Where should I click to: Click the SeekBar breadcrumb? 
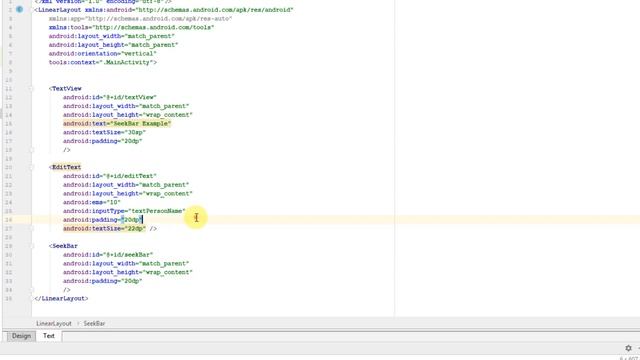pyautogui.click(x=94, y=323)
